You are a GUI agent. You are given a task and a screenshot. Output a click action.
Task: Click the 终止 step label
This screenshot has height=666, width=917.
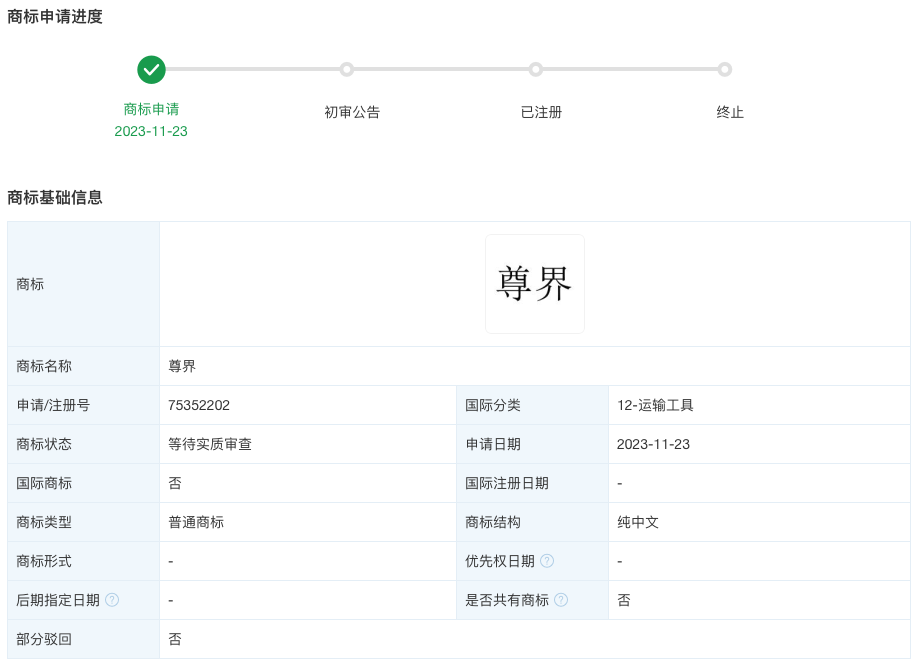730,112
